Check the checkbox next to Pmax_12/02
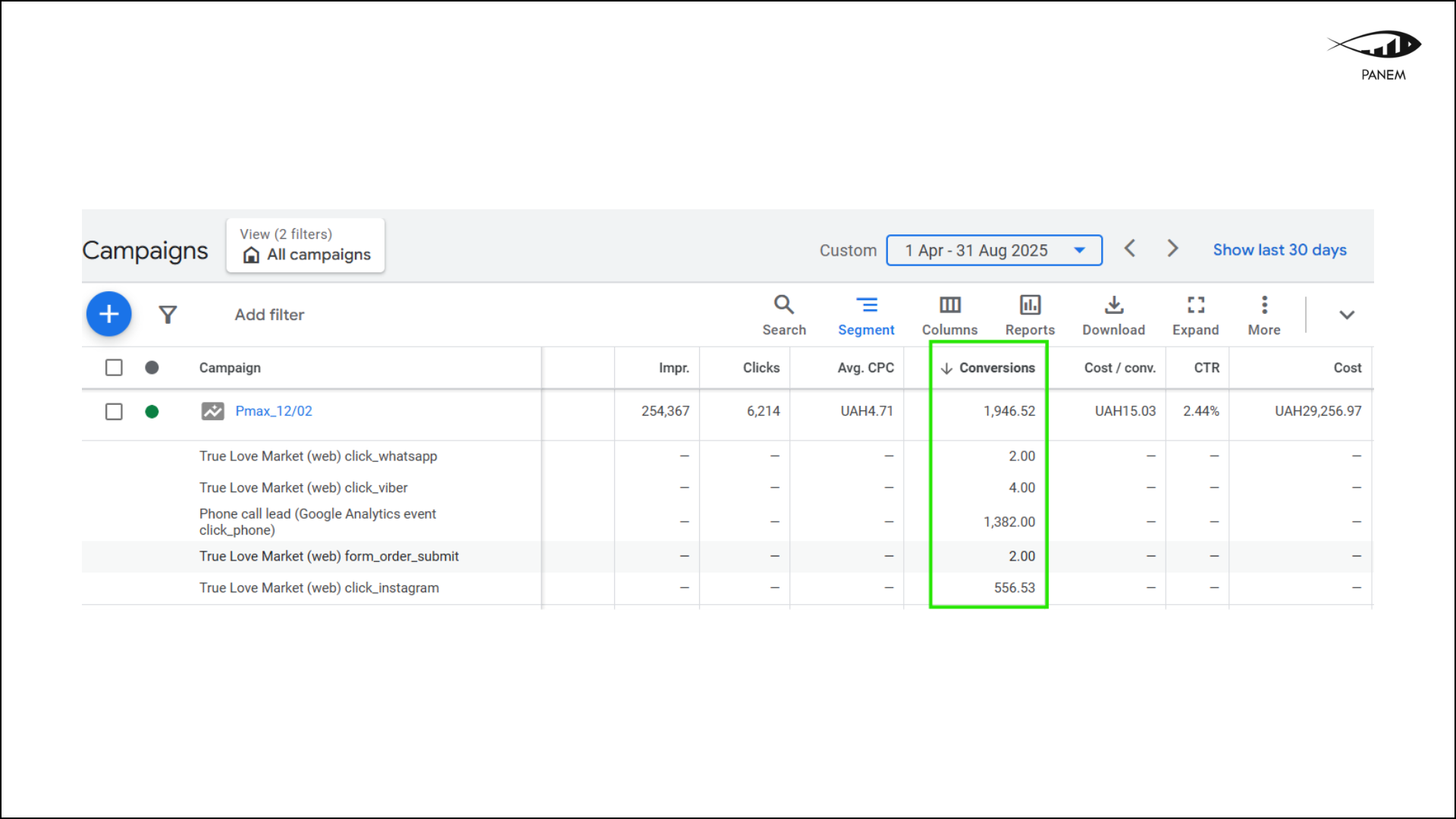1456x819 pixels. click(114, 412)
